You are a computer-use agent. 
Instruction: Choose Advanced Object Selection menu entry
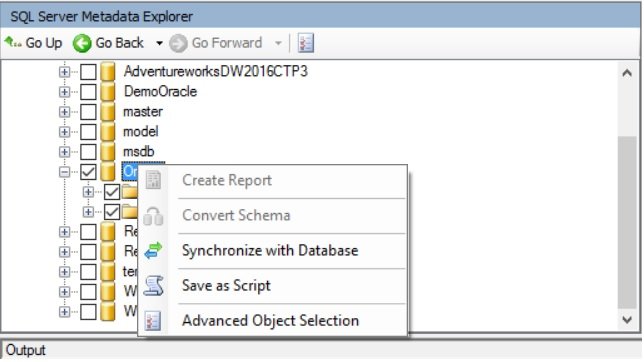tap(273, 321)
